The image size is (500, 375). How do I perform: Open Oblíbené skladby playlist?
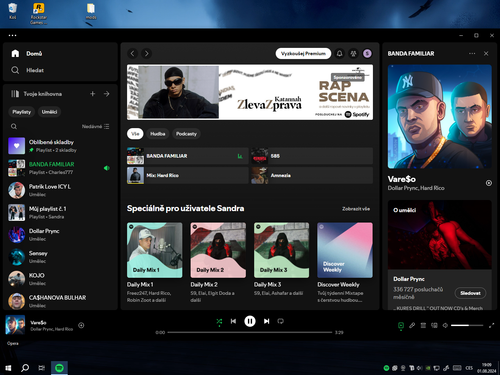coord(60,146)
